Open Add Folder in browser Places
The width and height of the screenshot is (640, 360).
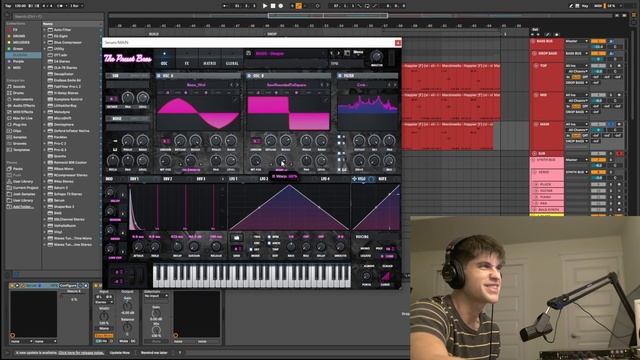coord(23,207)
